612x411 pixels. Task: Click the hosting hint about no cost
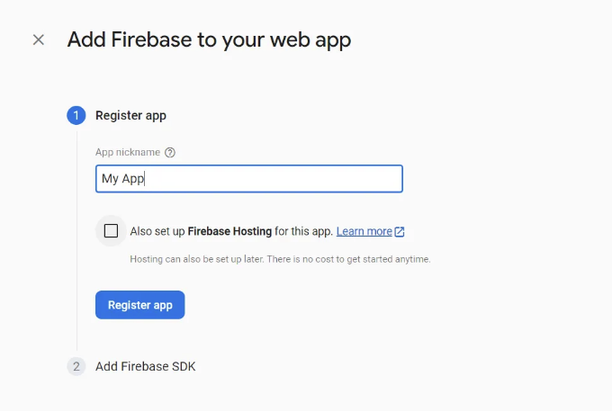(x=280, y=259)
